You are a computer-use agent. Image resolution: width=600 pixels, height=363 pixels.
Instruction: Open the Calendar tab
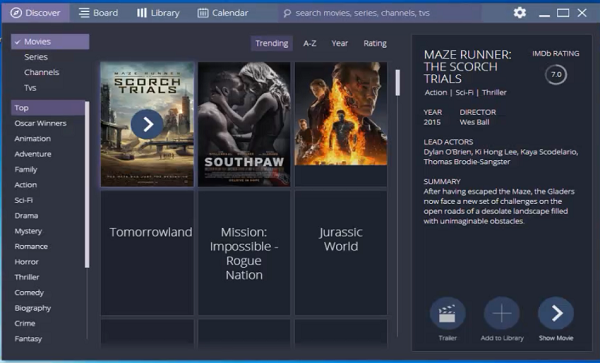(x=223, y=13)
